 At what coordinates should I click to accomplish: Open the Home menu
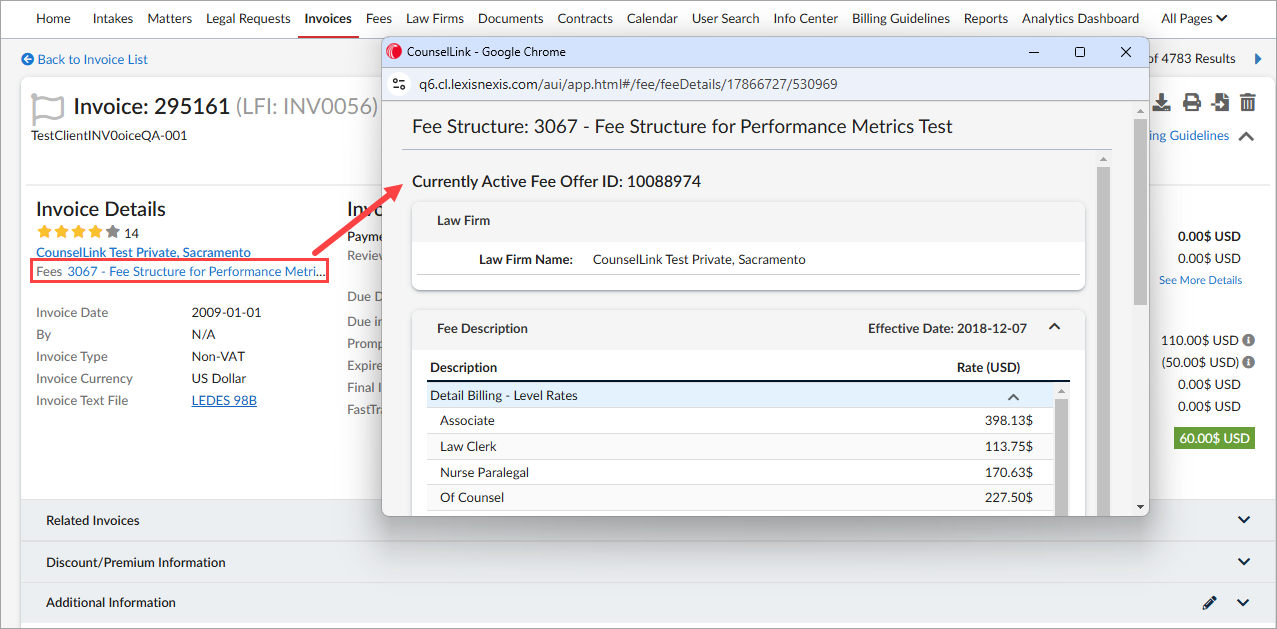(54, 18)
